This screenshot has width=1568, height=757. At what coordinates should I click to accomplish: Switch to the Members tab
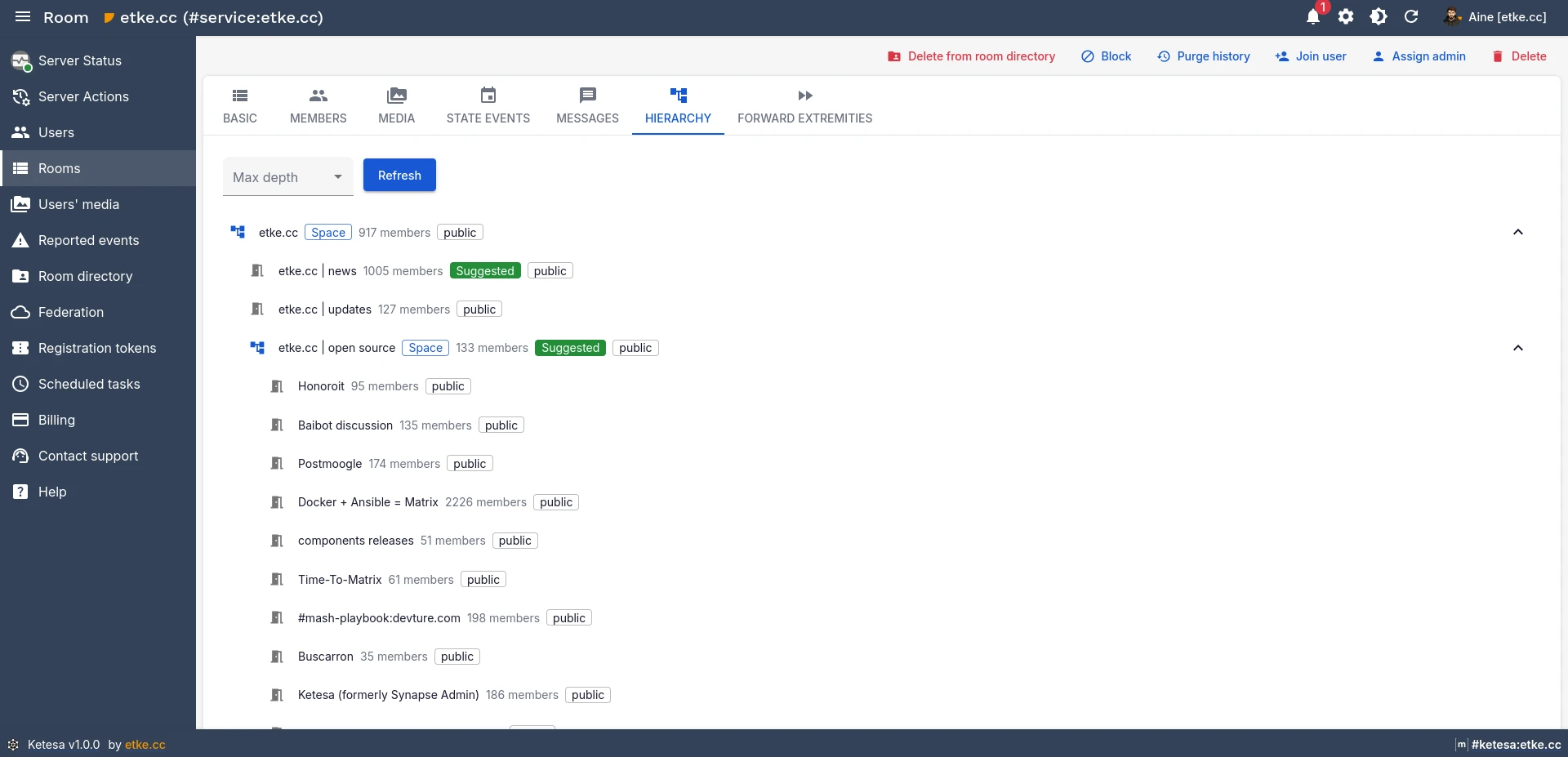pyautogui.click(x=318, y=106)
